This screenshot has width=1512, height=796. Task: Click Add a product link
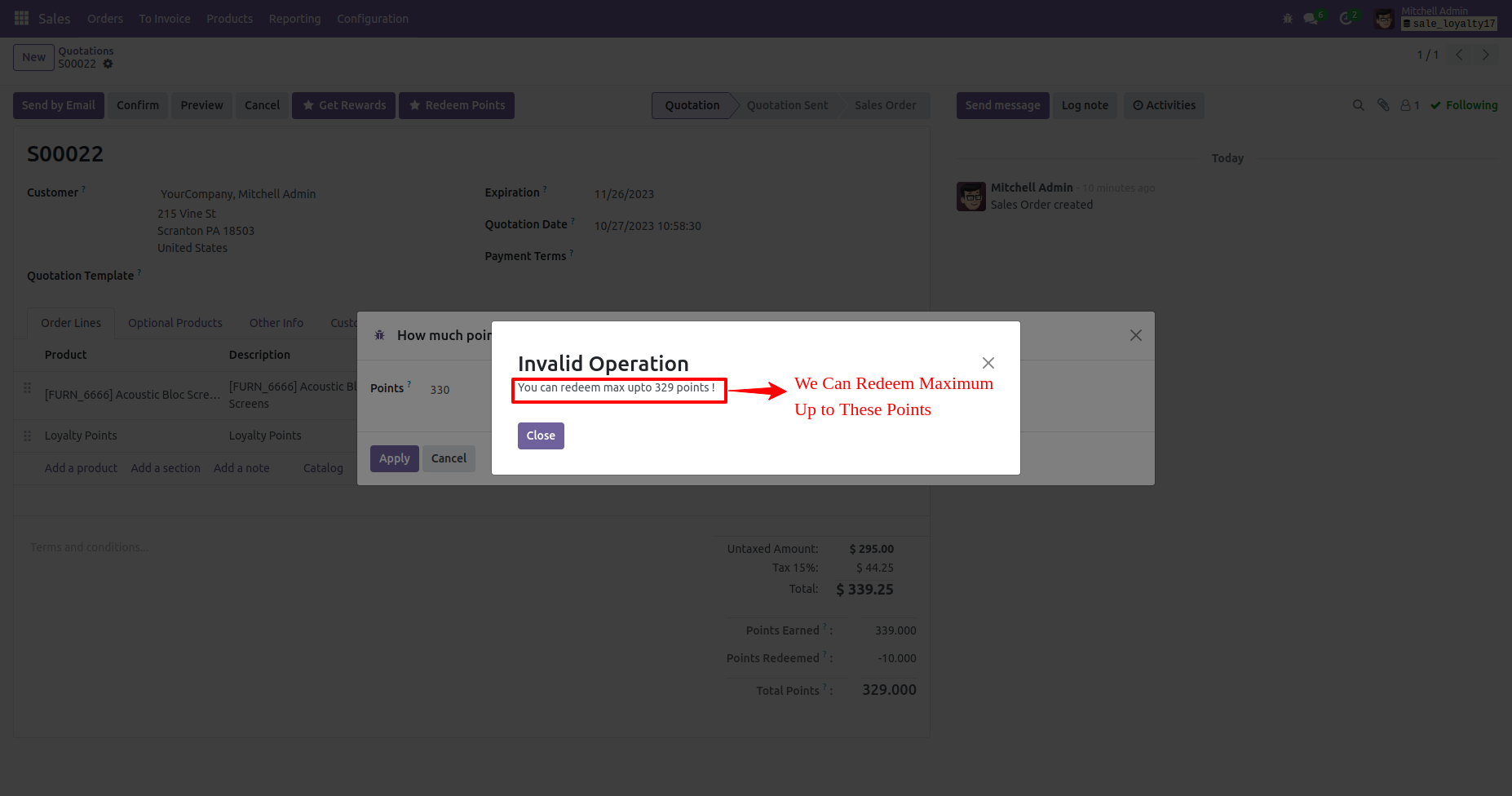tap(81, 468)
